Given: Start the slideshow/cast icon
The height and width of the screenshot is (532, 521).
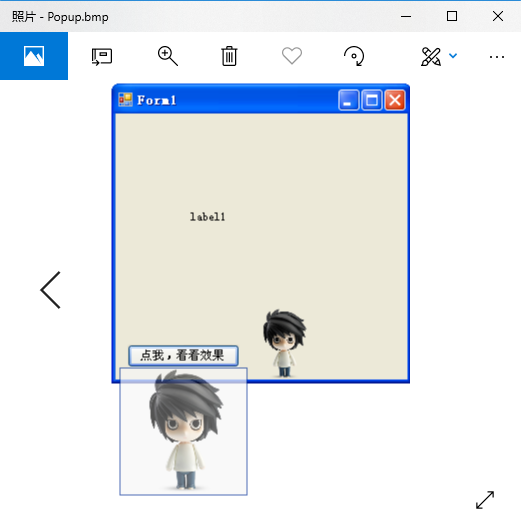Looking at the screenshot, I should click(x=102, y=56).
